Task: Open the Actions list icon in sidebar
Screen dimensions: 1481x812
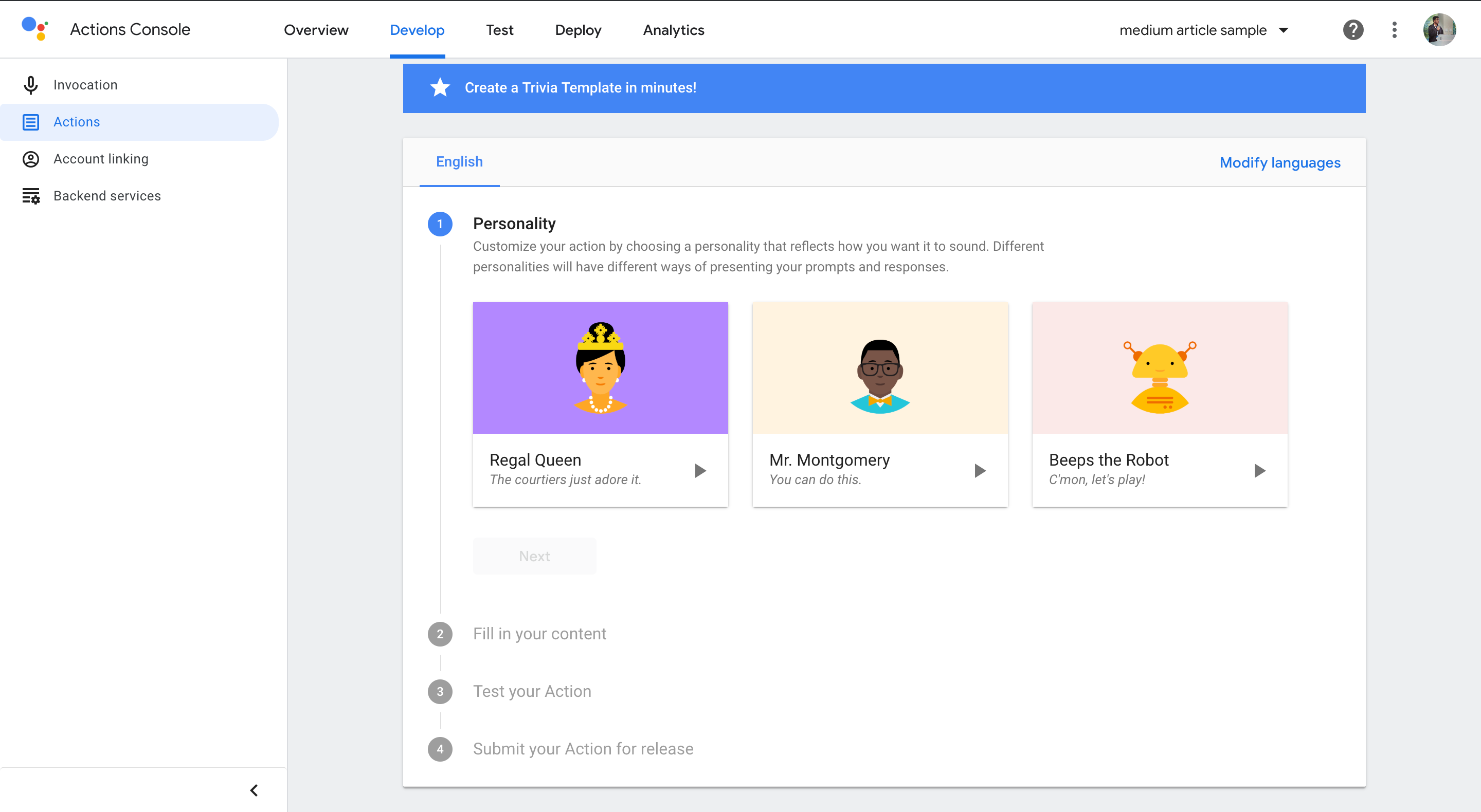Action: point(30,122)
